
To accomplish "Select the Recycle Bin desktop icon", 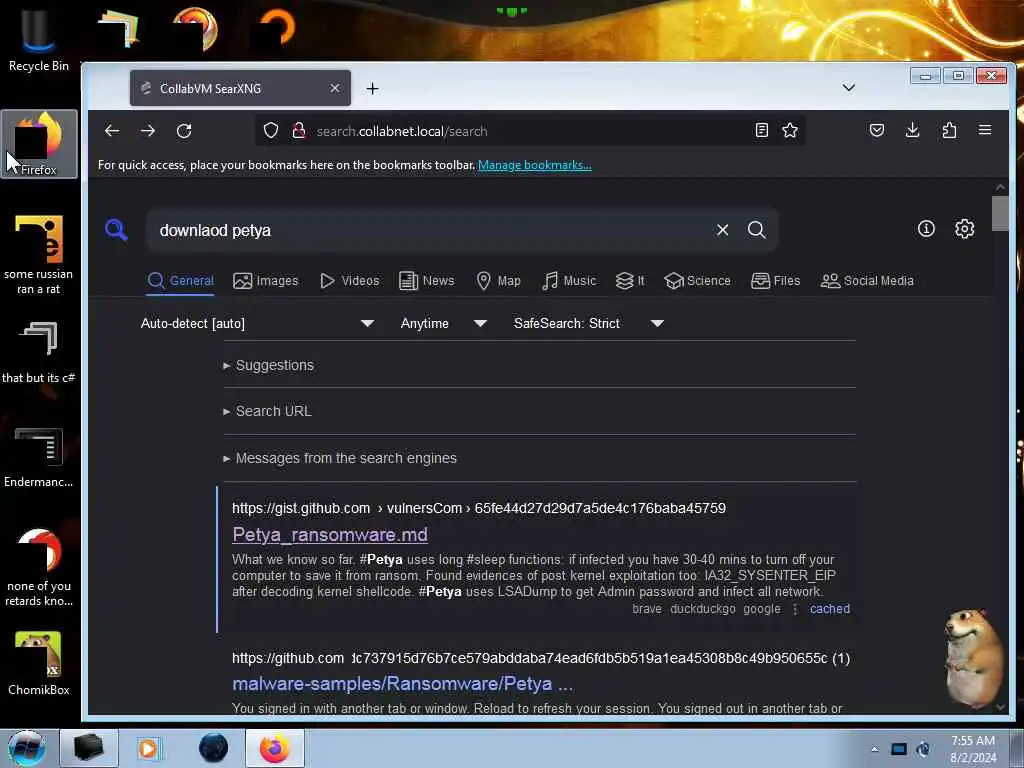I will point(39,40).
